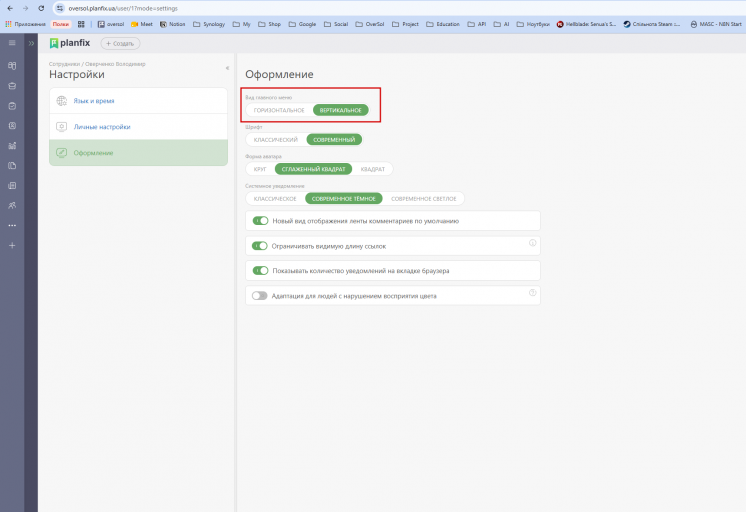Open the Reports chart sidebar icon

click(12, 146)
